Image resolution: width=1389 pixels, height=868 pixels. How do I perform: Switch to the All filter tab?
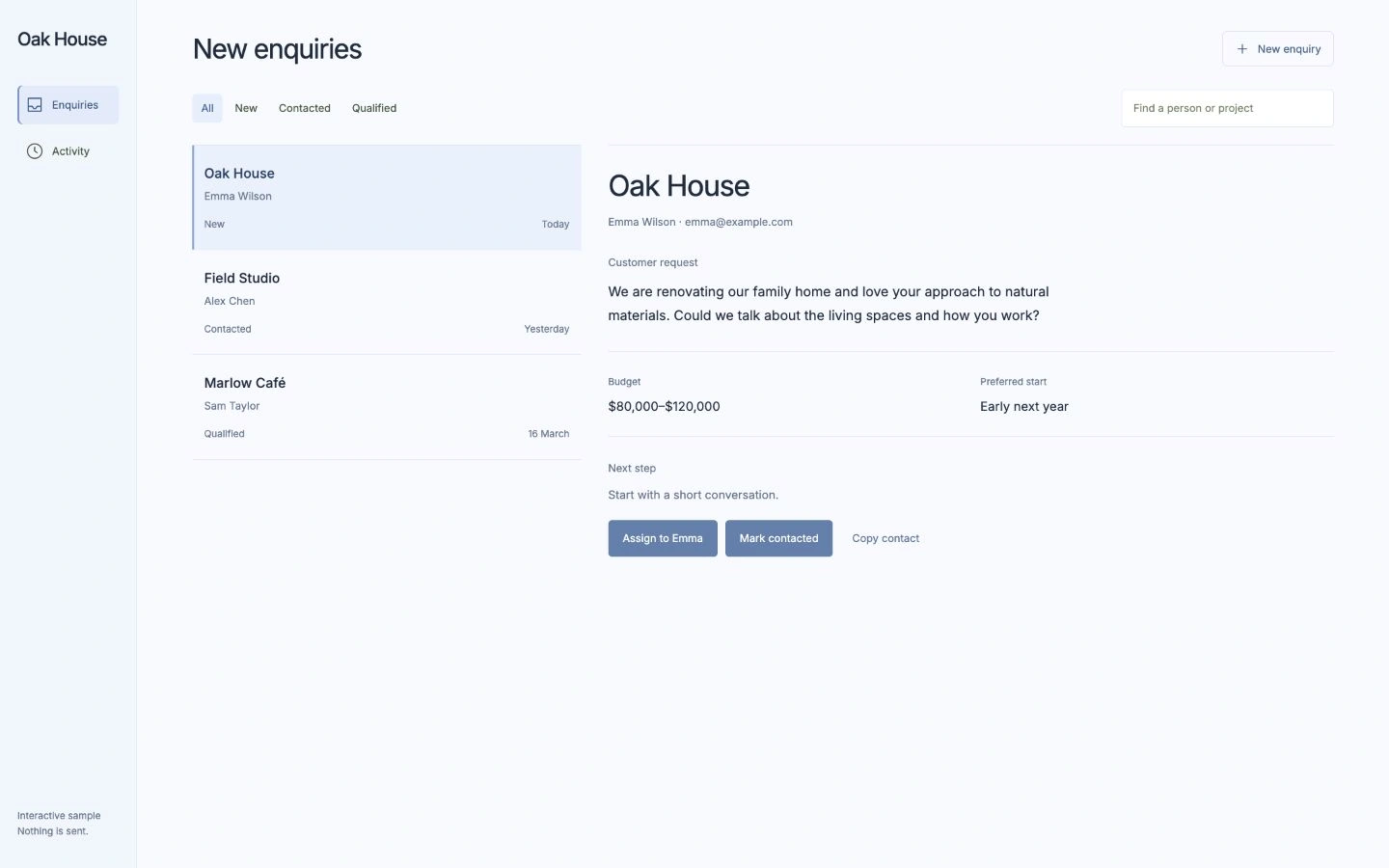pyautogui.click(x=207, y=108)
